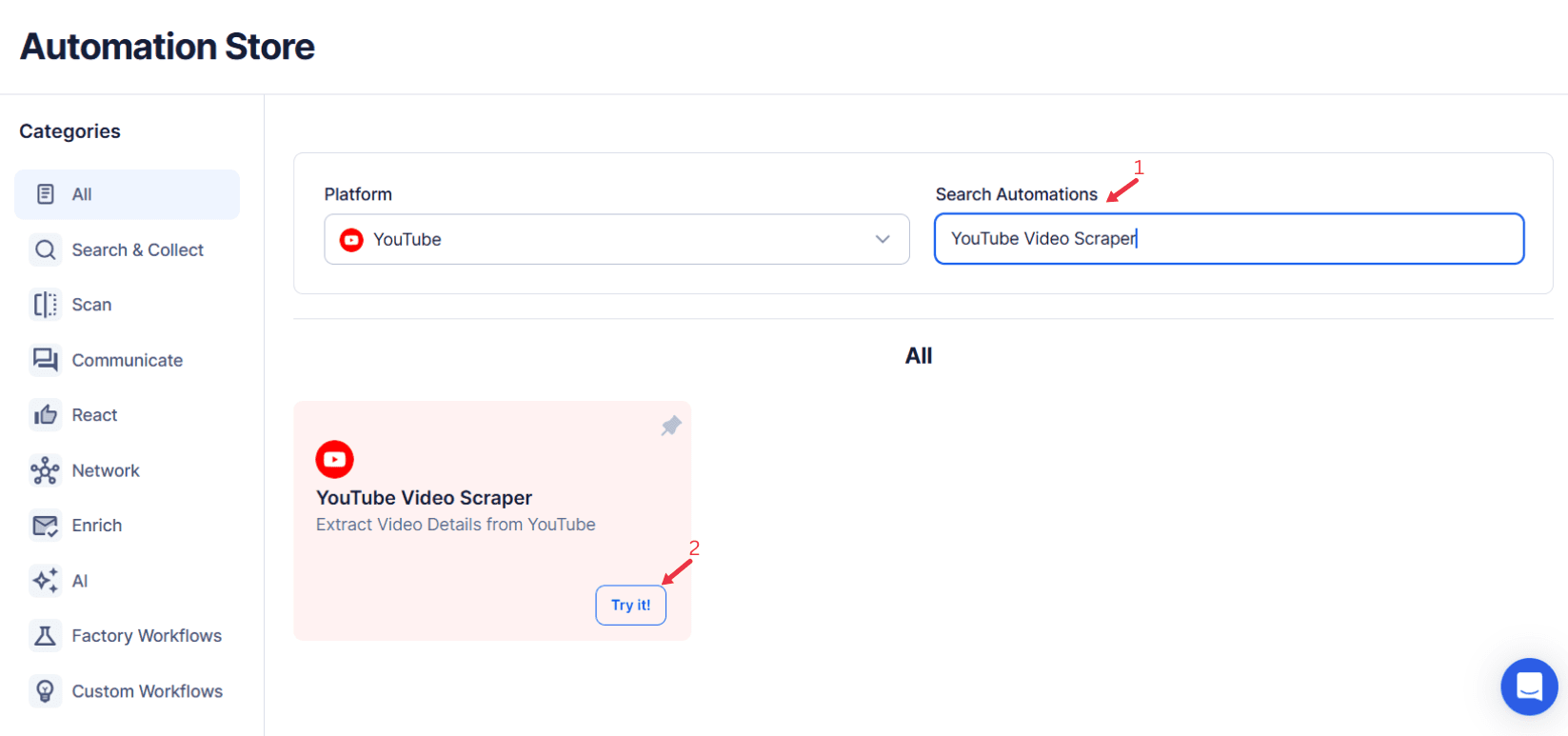
Task: Click the Network nodes icon
Action: 45,470
